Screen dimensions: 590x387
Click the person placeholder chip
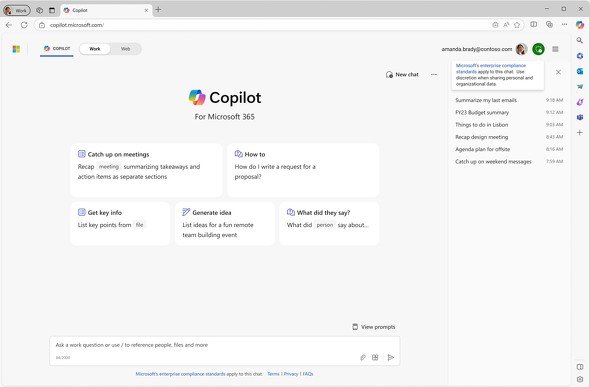(325, 225)
